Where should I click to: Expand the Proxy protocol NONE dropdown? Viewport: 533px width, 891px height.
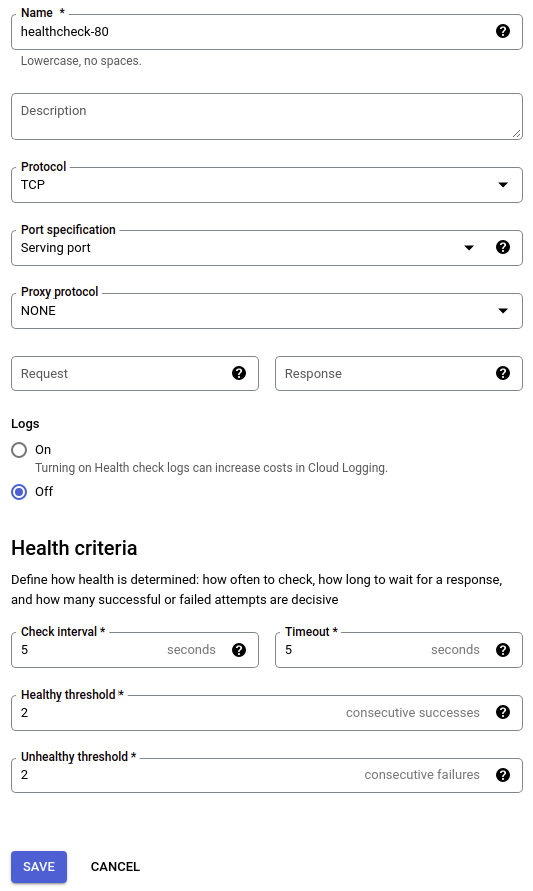[x=266, y=311]
